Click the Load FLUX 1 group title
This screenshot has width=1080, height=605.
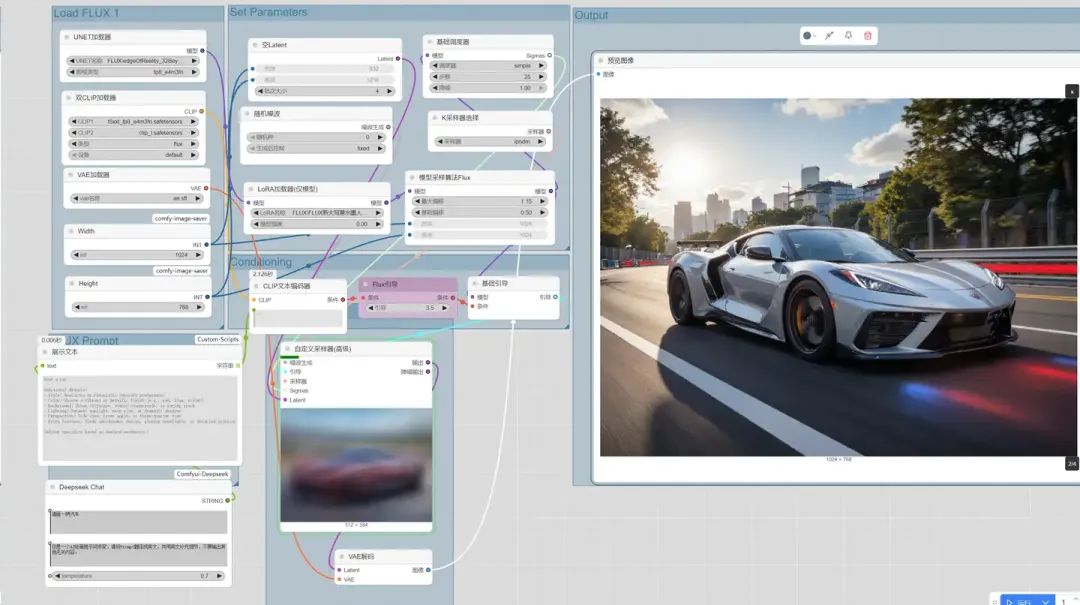tap(86, 13)
